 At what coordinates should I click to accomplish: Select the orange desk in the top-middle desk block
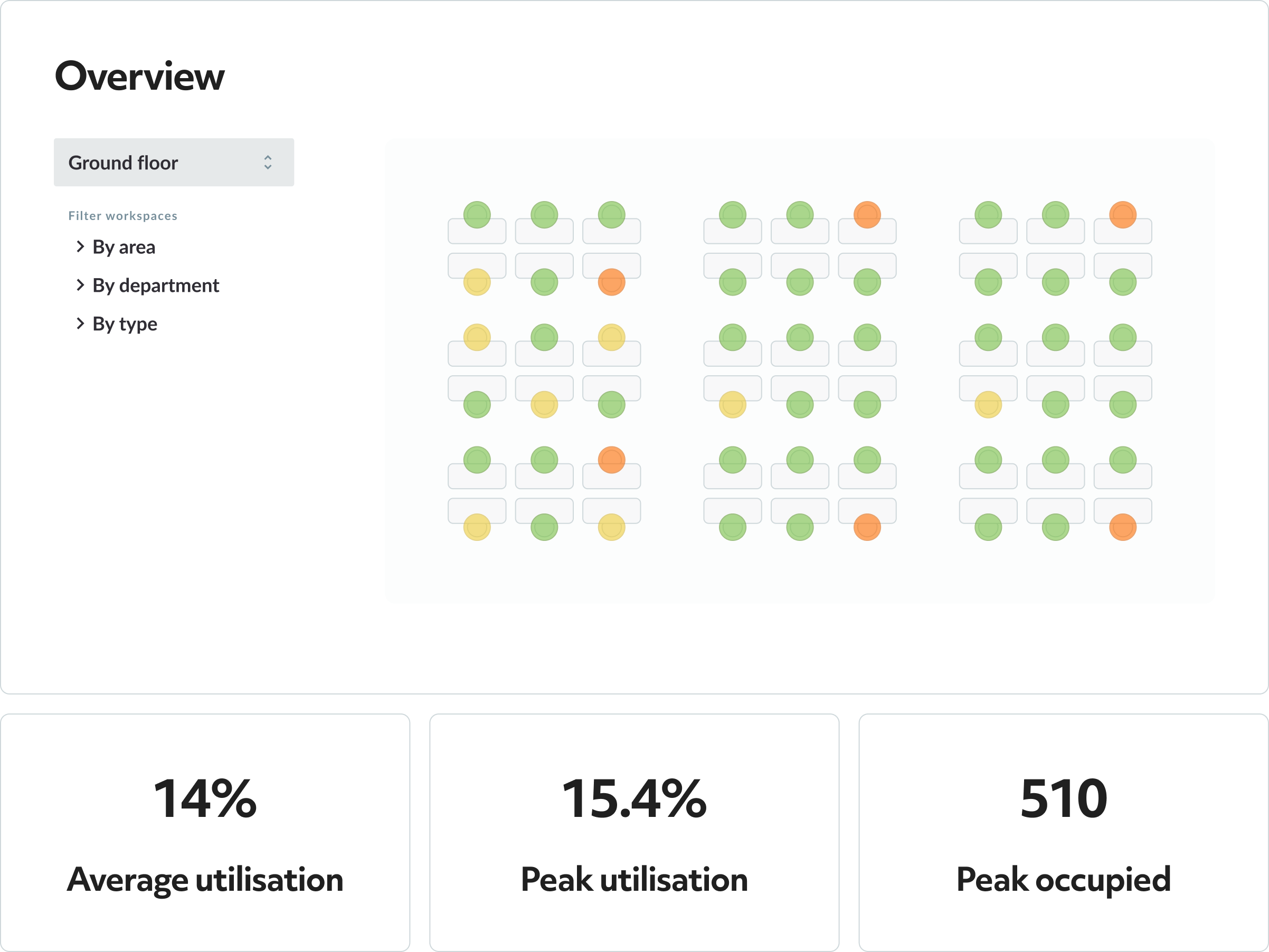coord(867,215)
